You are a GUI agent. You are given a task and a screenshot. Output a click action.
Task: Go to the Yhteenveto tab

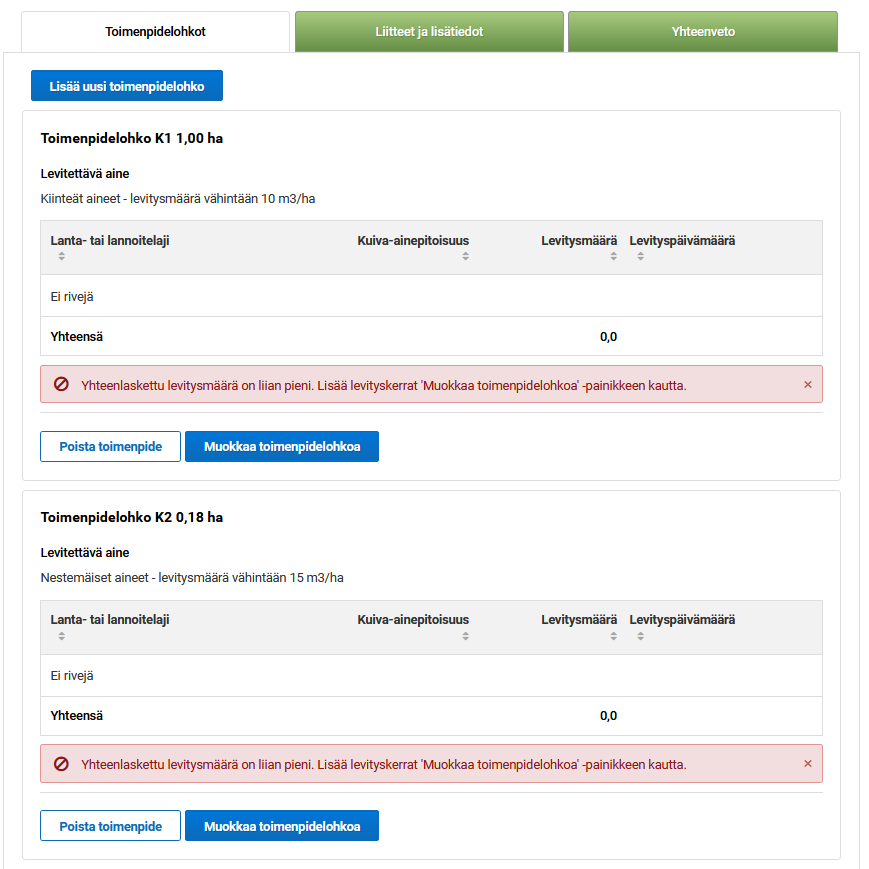(703, 32)
